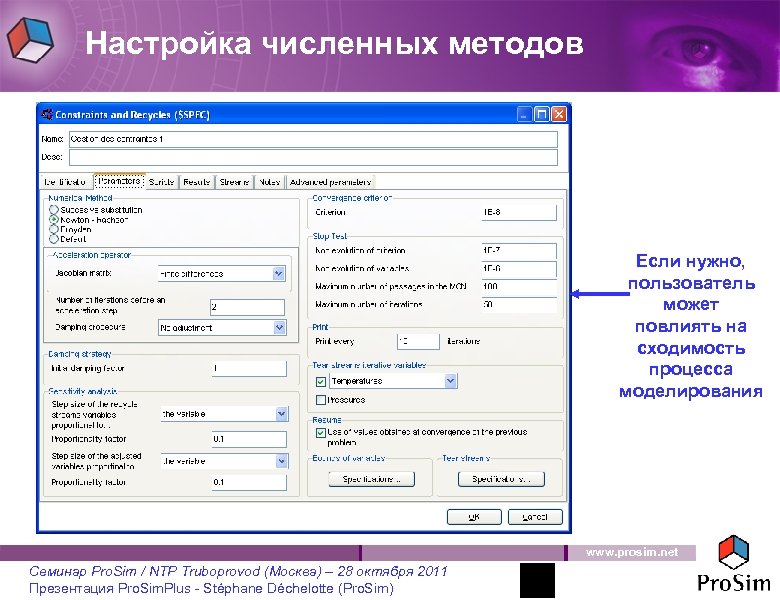Click iterations before acceleration step field
This screenshot has height=600, width=780.
tap(247, 307)
